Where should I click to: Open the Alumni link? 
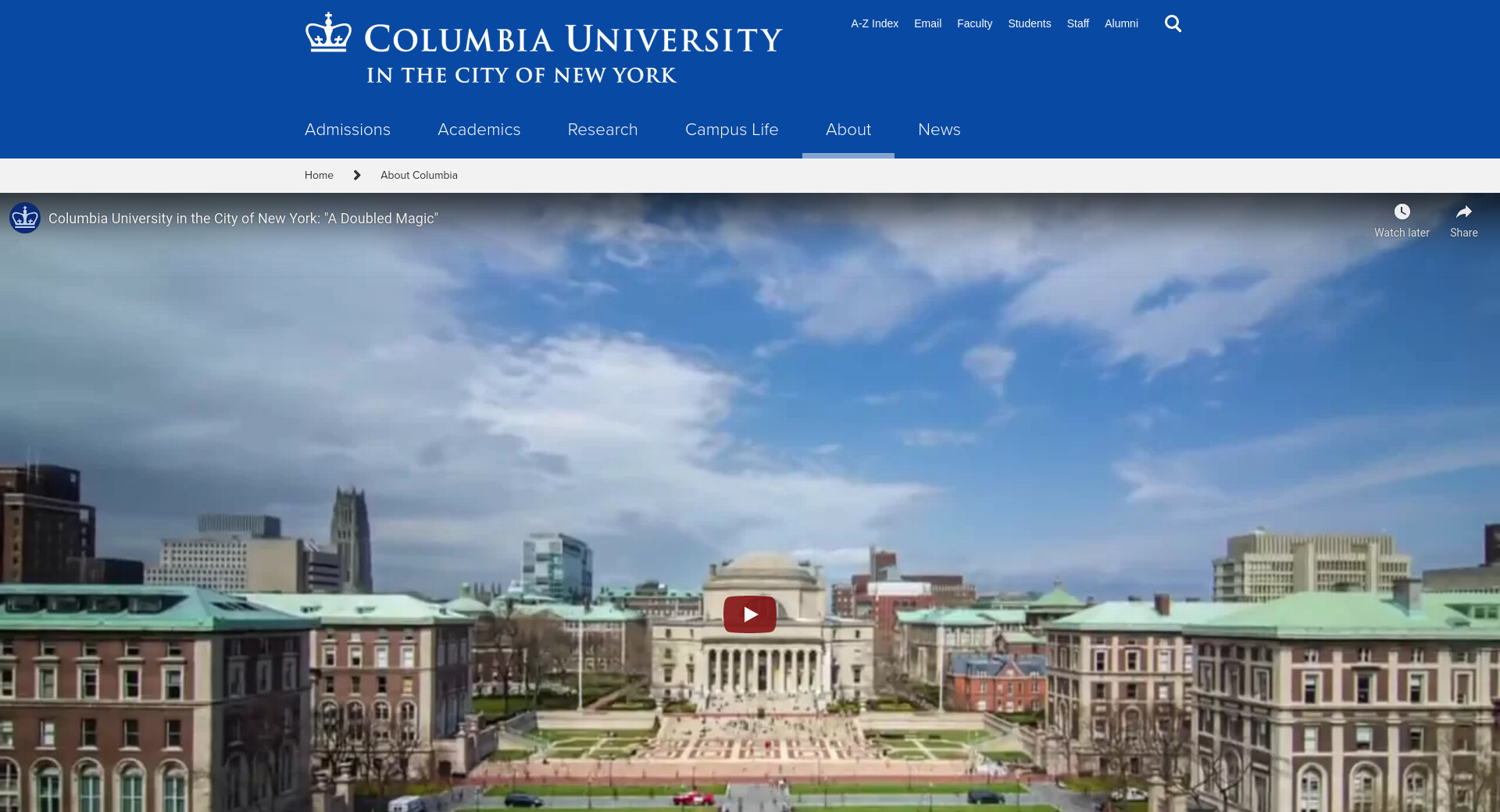(x=1121, y=23)
